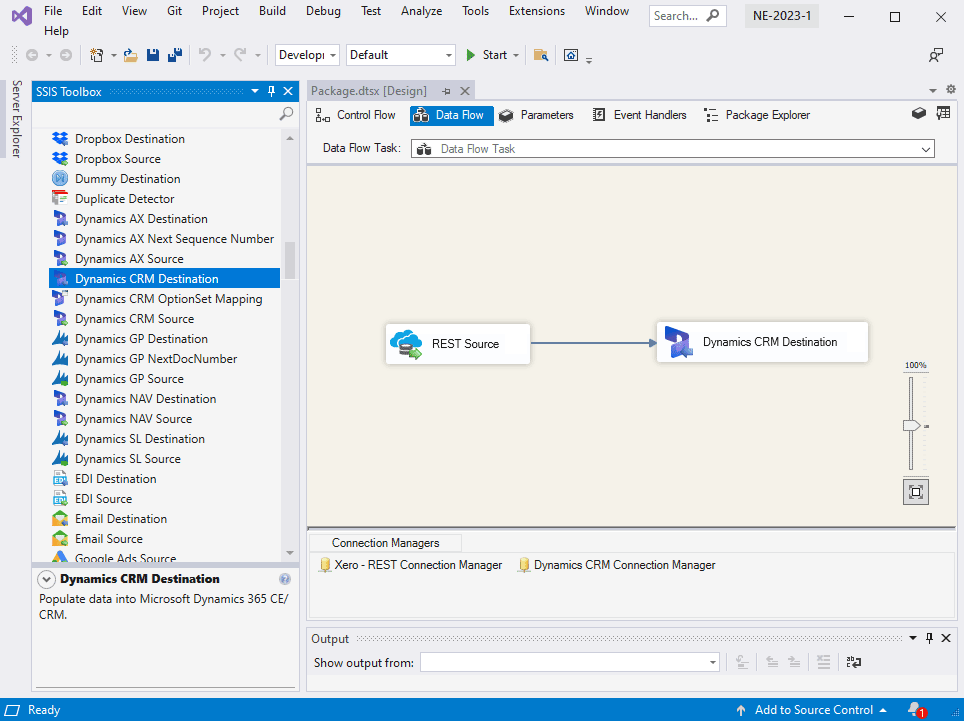
Task: Select Dynamics CRM Connection Manager
Action: [617, 565]
